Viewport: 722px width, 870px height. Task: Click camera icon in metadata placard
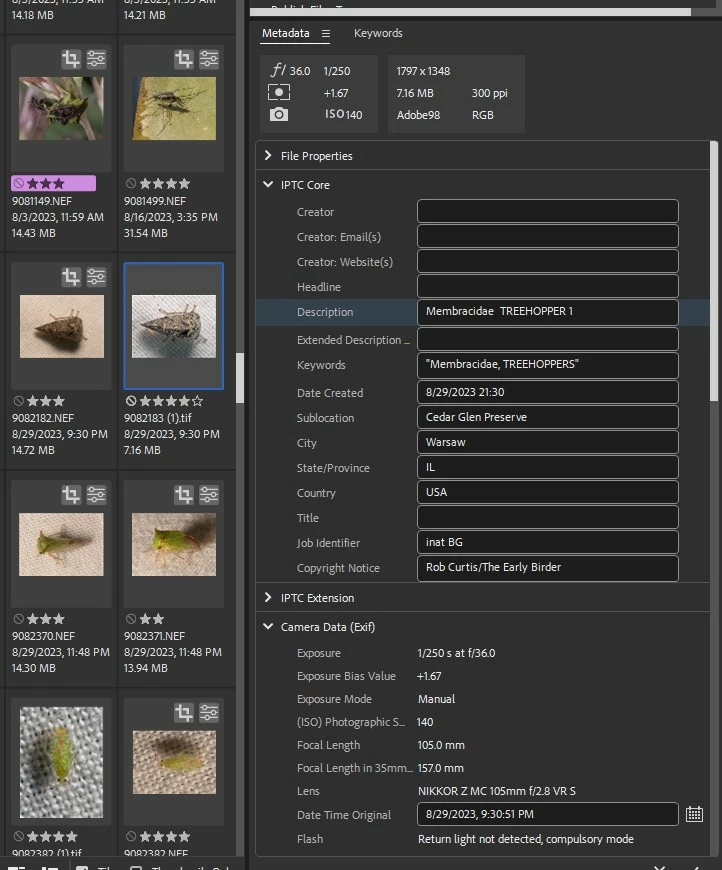pyautogui.click(x=279, y=114)
